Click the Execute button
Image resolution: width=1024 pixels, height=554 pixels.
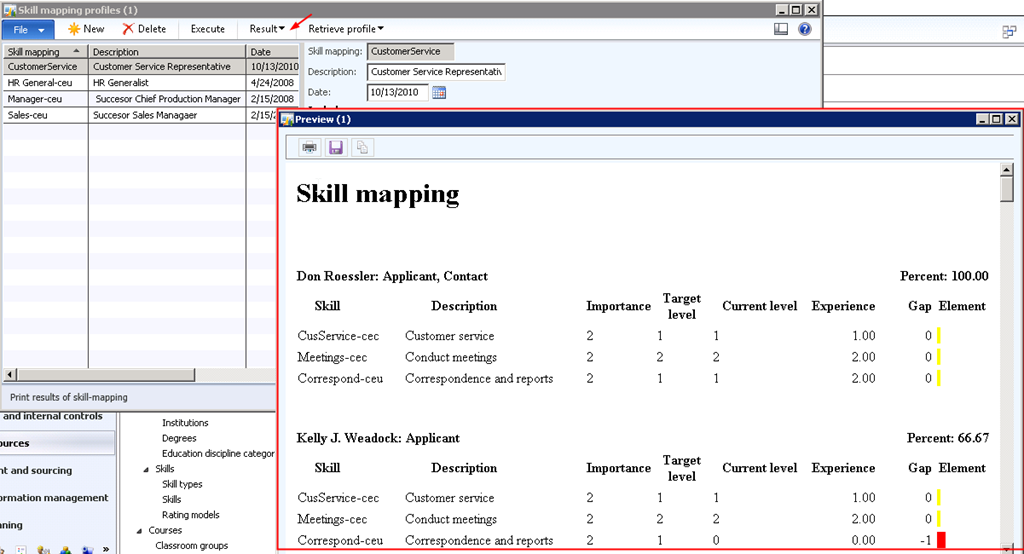coord(207,29)
